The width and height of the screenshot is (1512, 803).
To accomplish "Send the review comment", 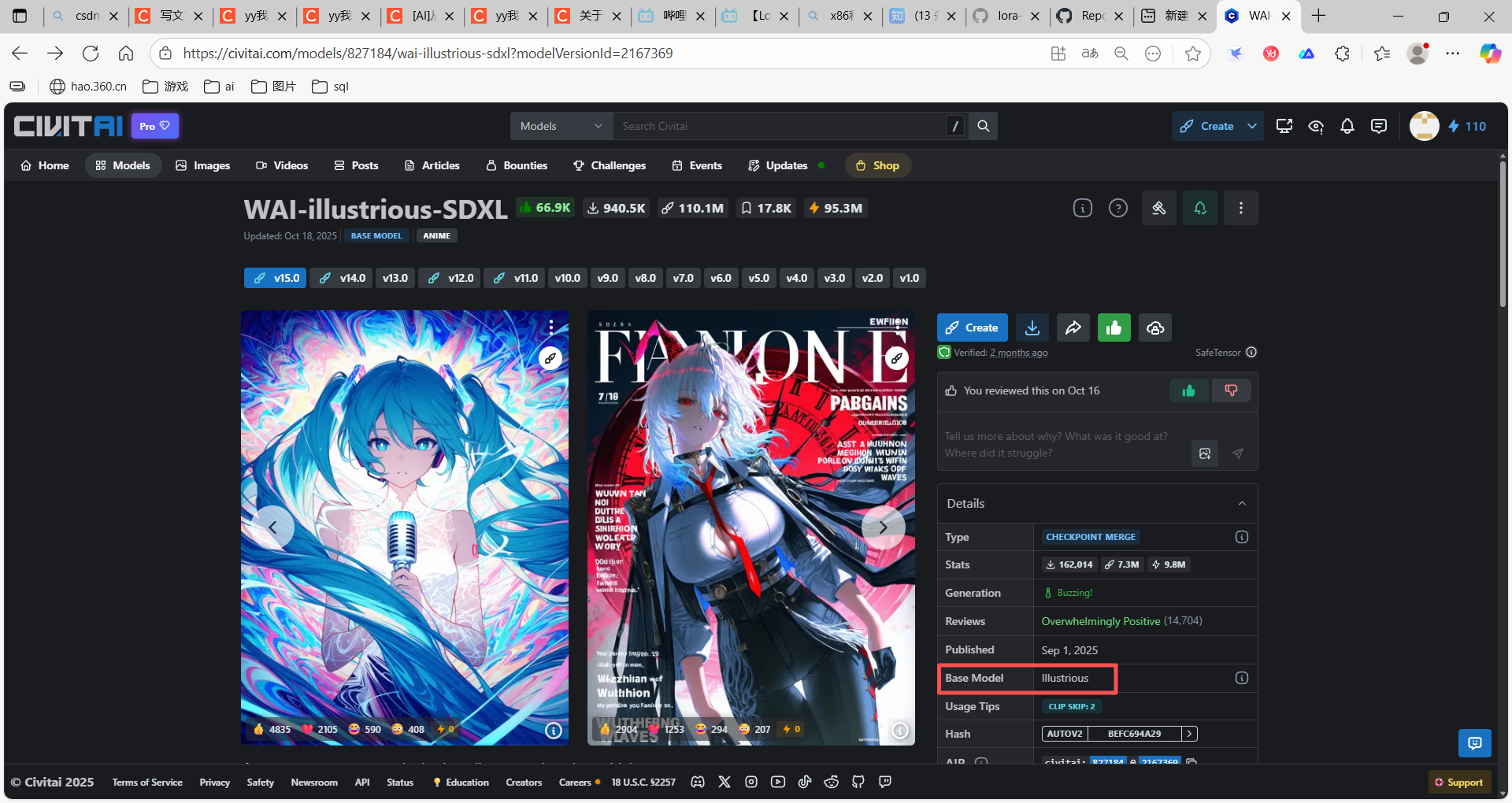I will pyautogui.click(x=1238, y=453).
